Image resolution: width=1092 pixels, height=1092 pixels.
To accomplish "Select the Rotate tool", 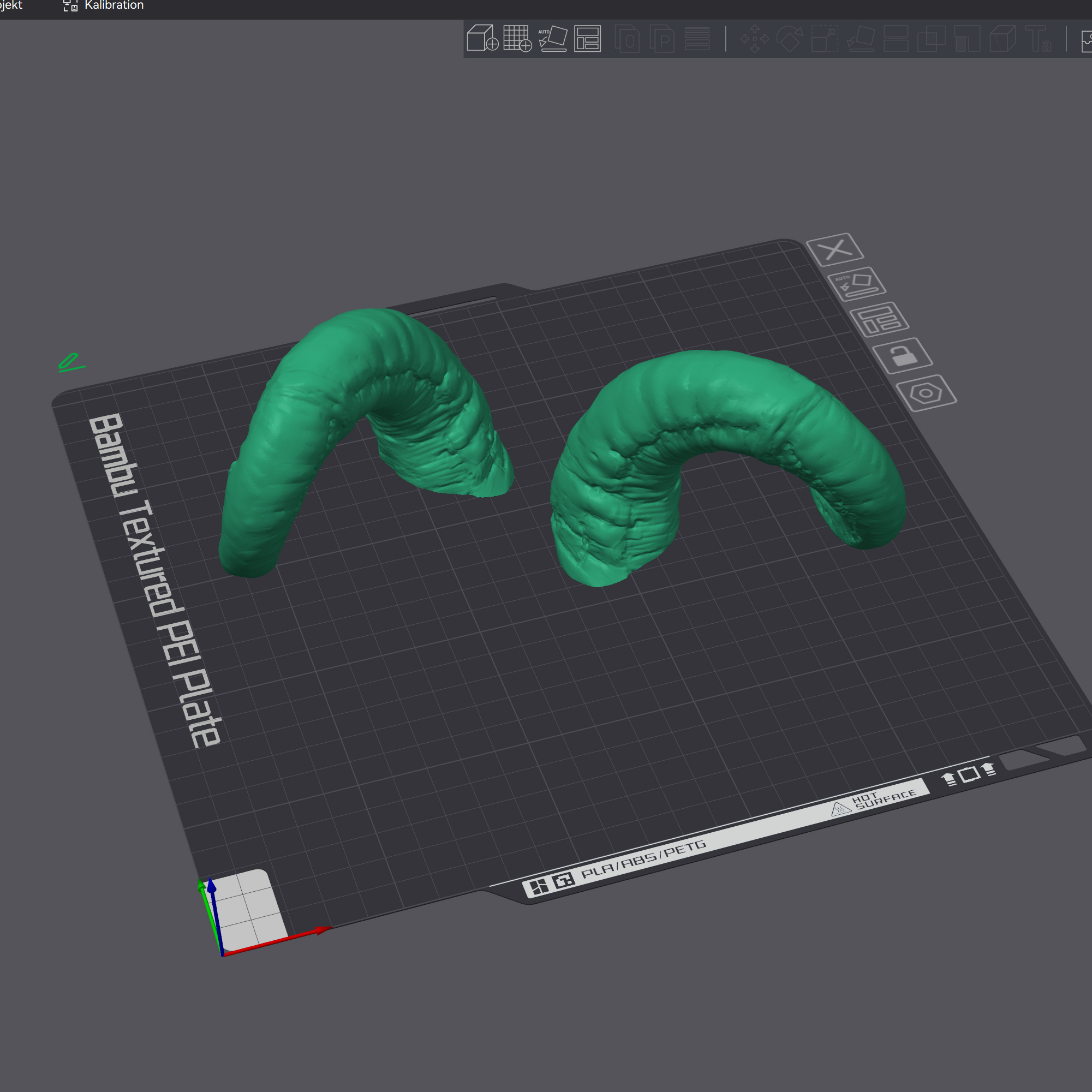I will (790, 38).
